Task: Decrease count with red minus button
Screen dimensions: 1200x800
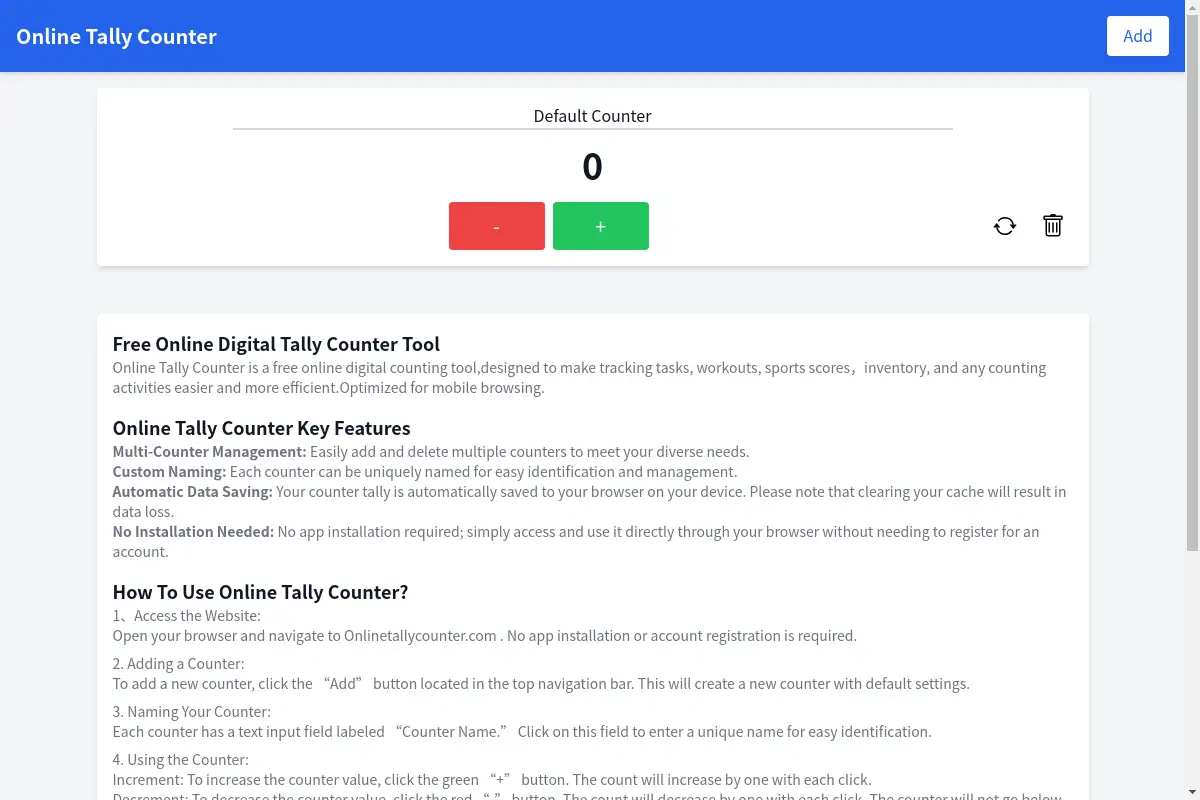Action: 497,226
